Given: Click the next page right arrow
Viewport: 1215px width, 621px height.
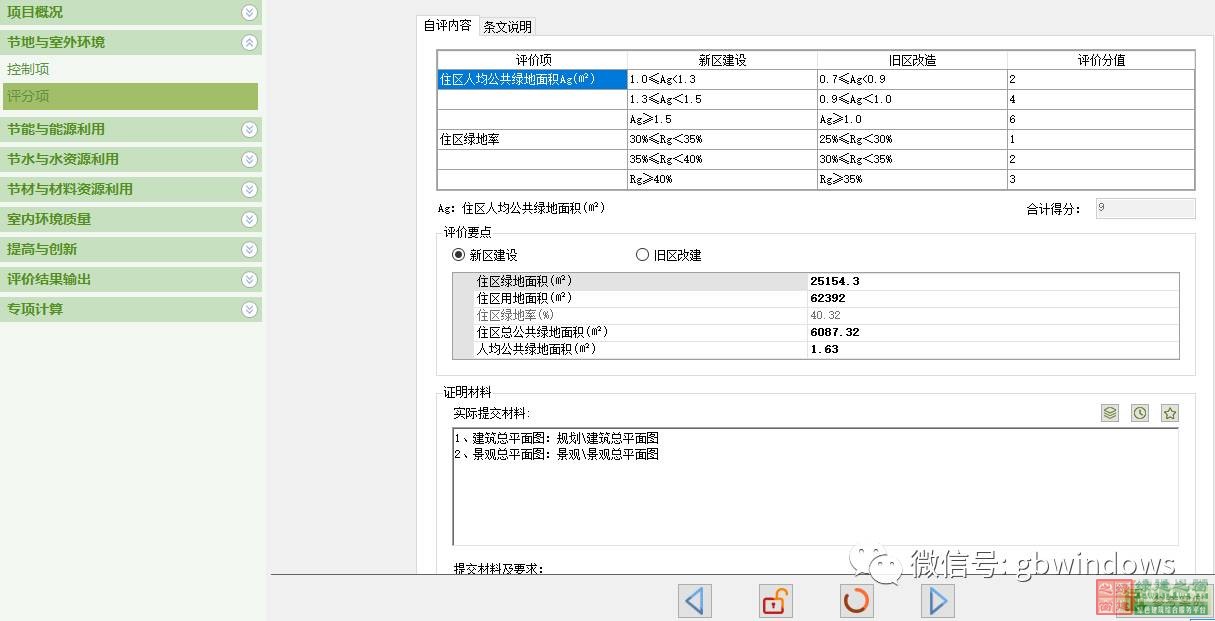Looking at the screenshot, I should (938, 600).
